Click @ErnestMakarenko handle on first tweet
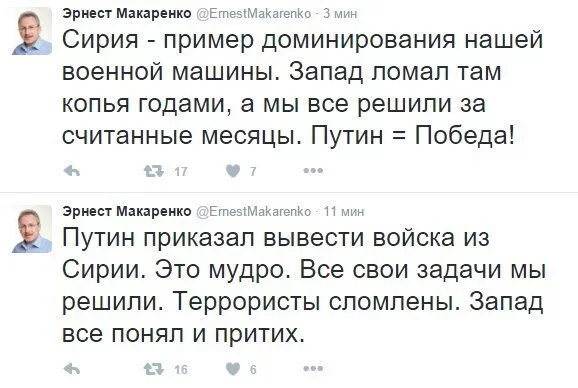This screenshot has height=388, width=578. (254, 14)
